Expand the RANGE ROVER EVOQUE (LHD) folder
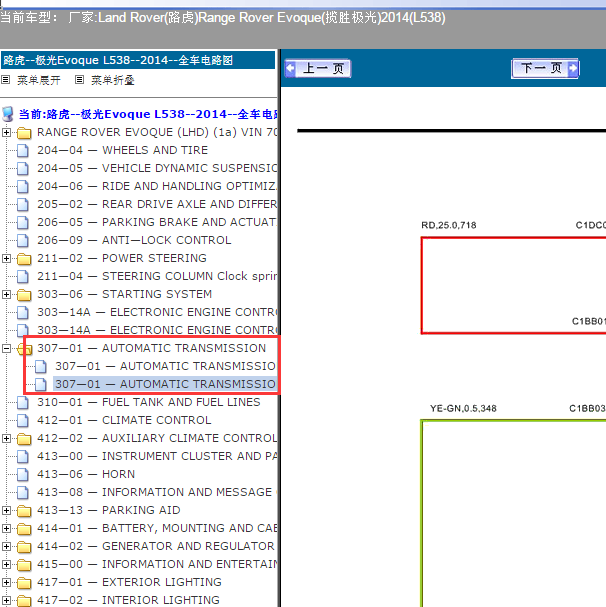606x607 pixels. tap(6, 132)
